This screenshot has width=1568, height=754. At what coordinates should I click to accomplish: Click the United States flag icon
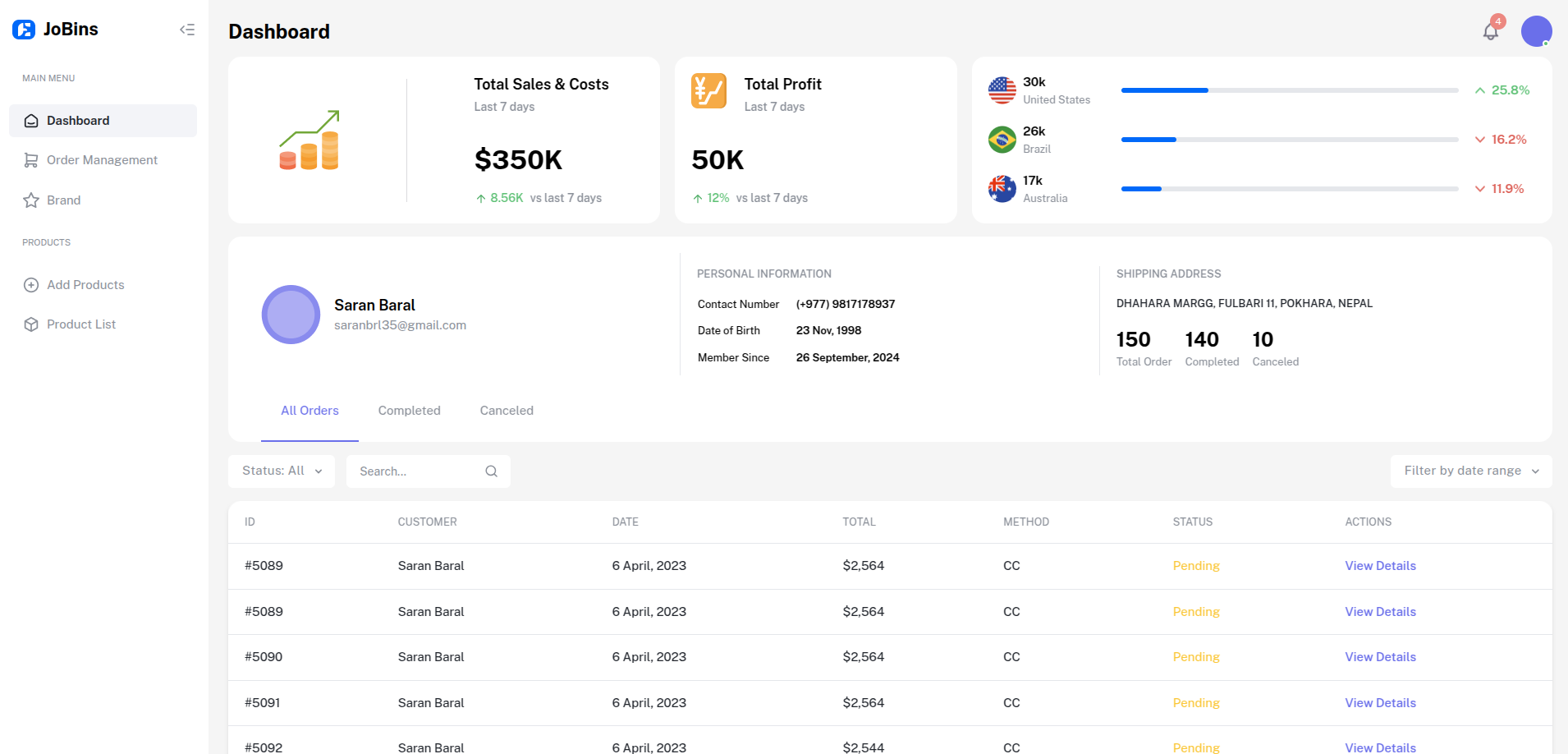pyautogui.click(x=1002, y=90)
